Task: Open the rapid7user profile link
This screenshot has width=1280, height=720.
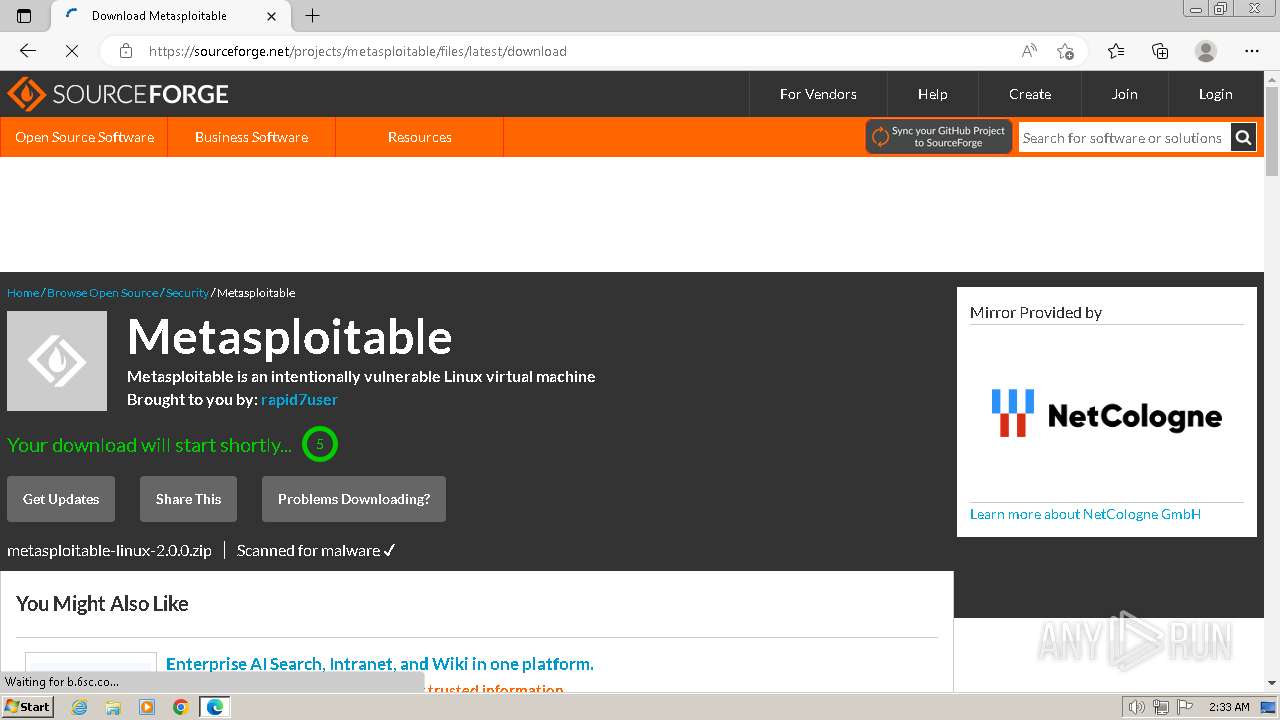Action: pyautogui.click(x=299, y=400)
